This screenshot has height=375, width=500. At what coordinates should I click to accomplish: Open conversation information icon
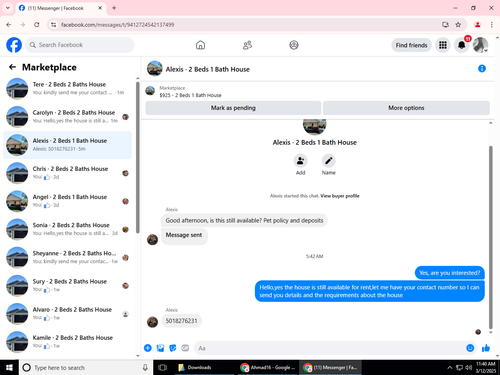tap(482, 69)
